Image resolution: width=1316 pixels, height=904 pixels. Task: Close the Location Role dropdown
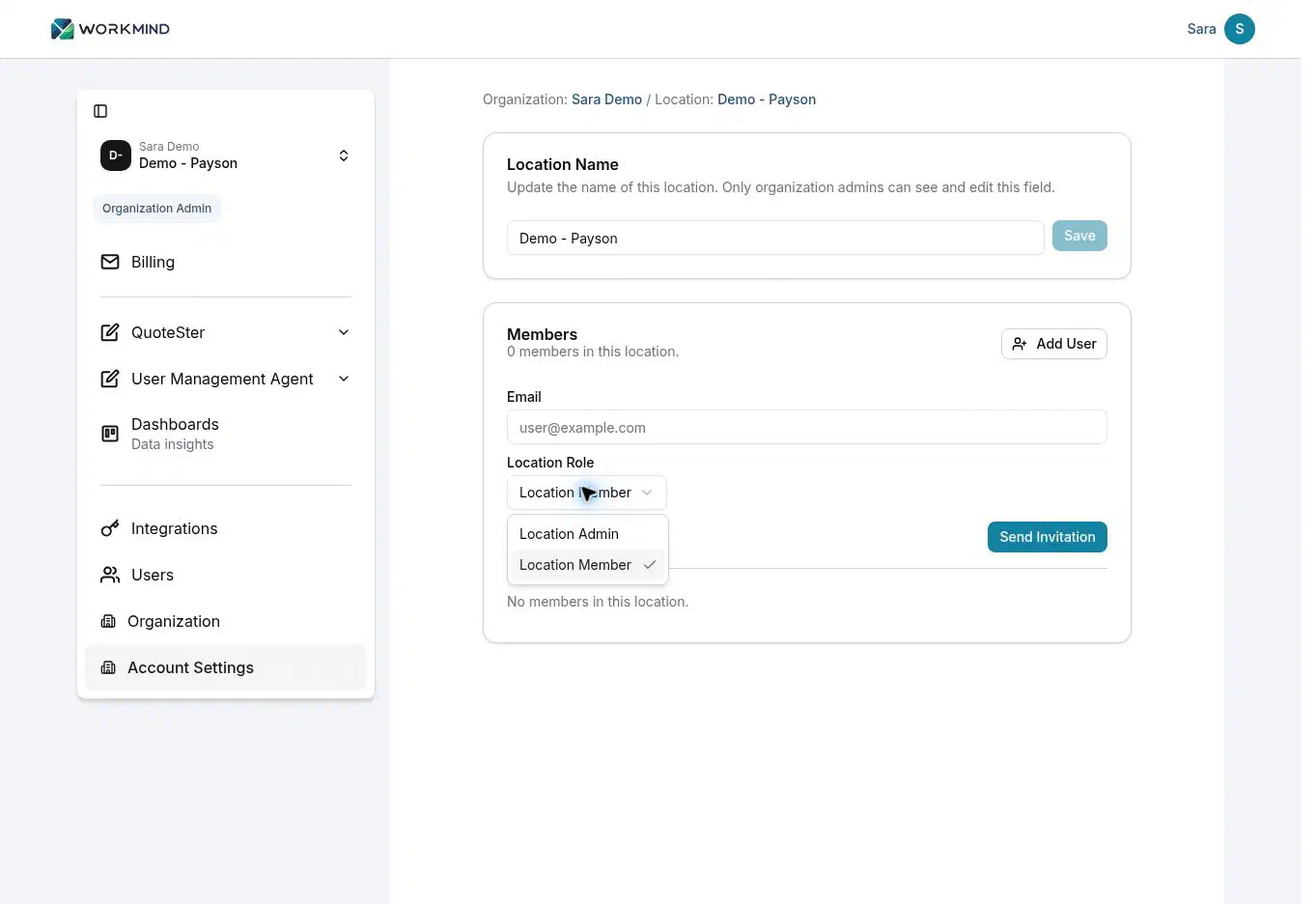[587, 493]
